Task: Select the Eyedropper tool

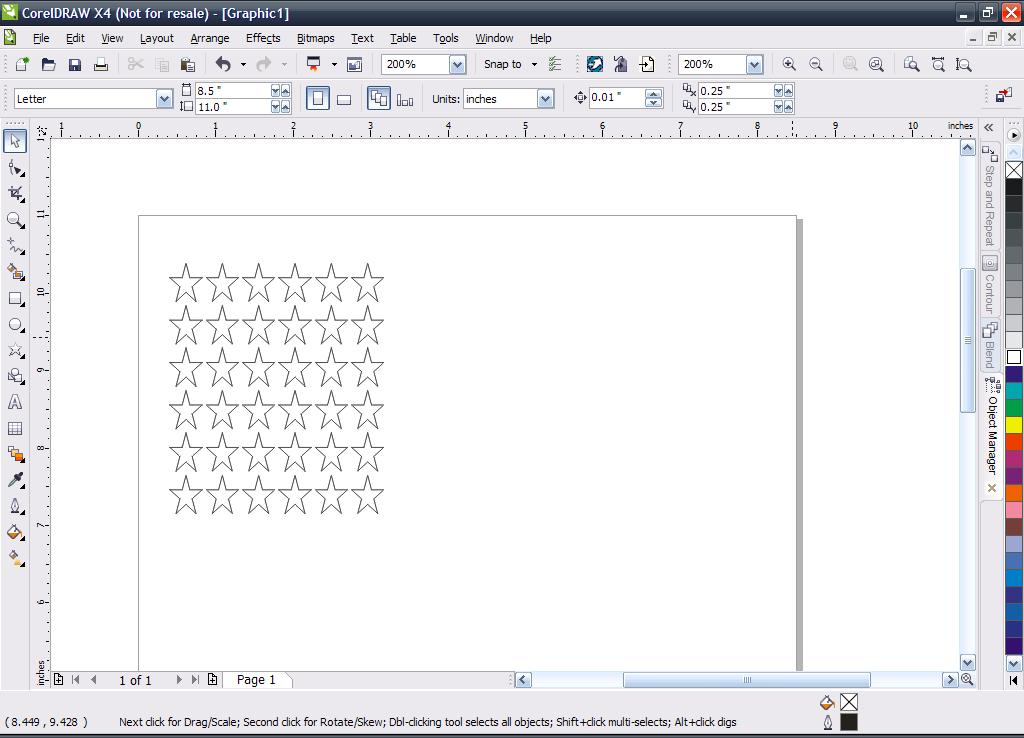Action: pyautogui.click(x=15, y=480)
